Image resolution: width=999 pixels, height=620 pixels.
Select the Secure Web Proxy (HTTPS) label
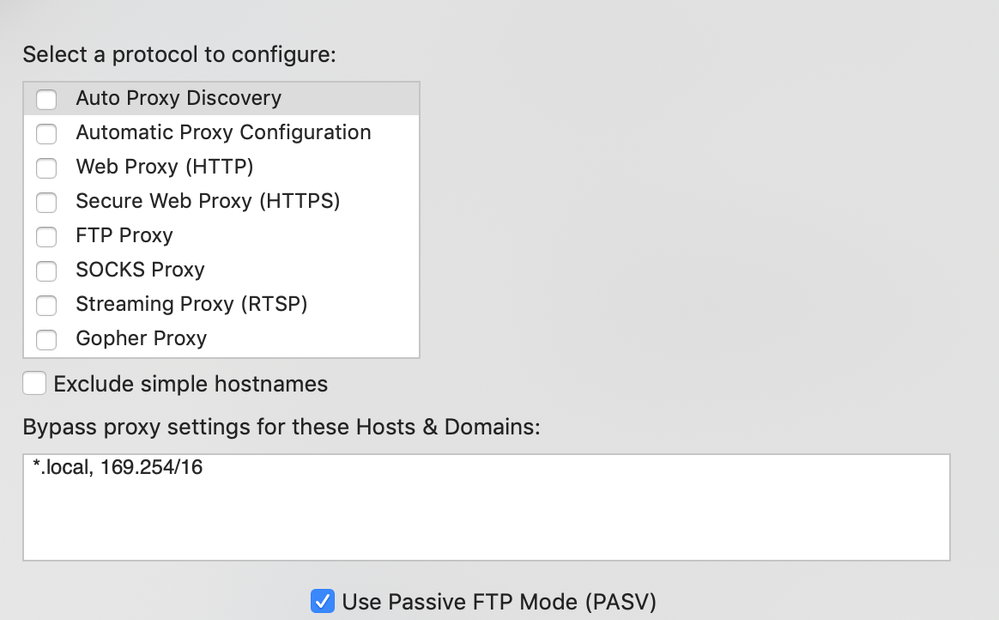coord(208,201)
